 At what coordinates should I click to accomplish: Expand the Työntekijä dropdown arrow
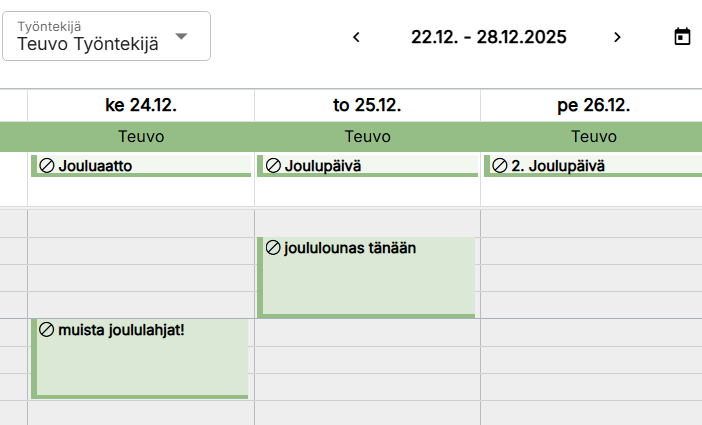181,36
